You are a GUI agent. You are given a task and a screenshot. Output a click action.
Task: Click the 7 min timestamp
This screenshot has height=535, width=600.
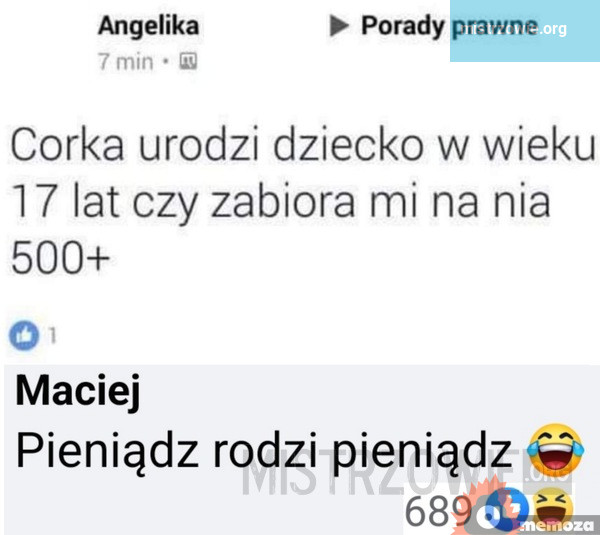point(126,62)
